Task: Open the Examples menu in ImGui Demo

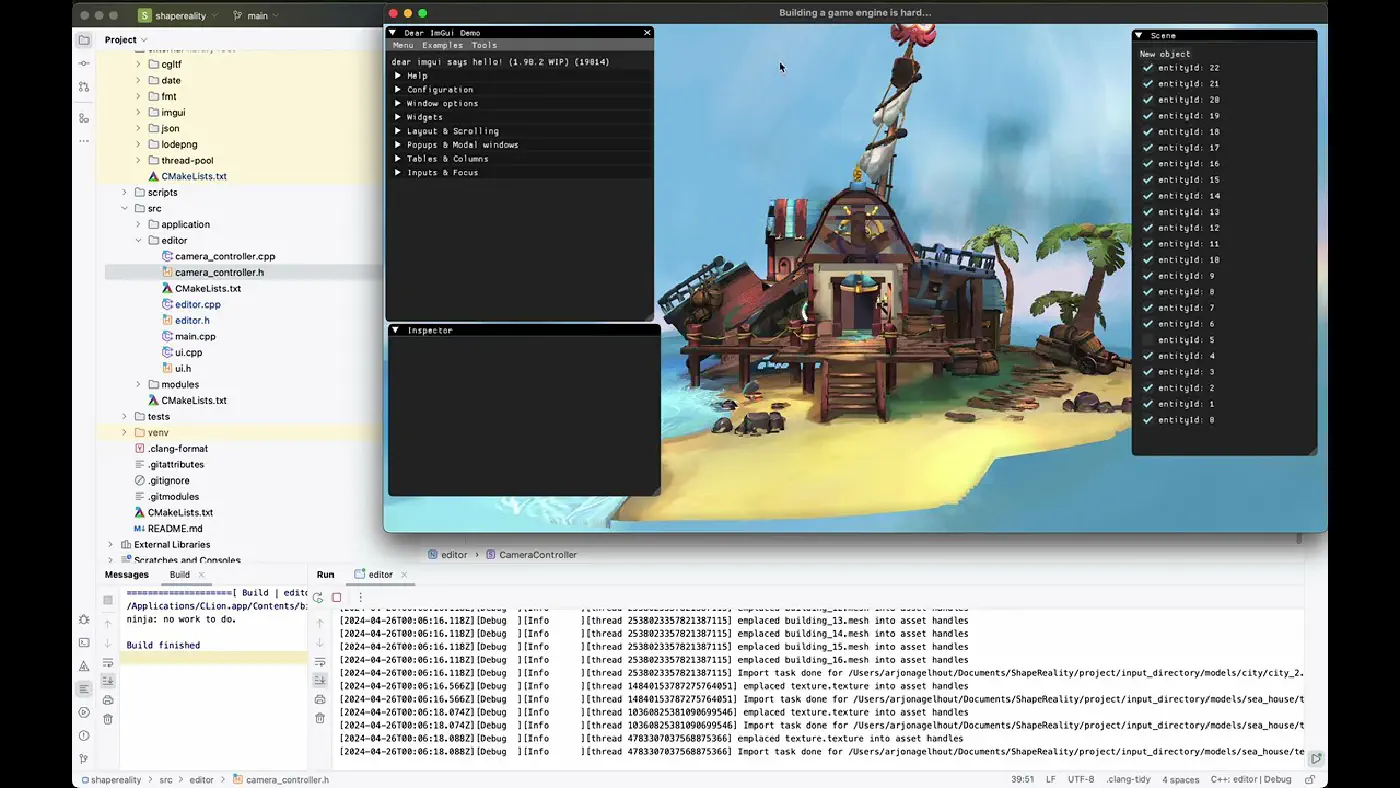Action: (x=442, y=45)
